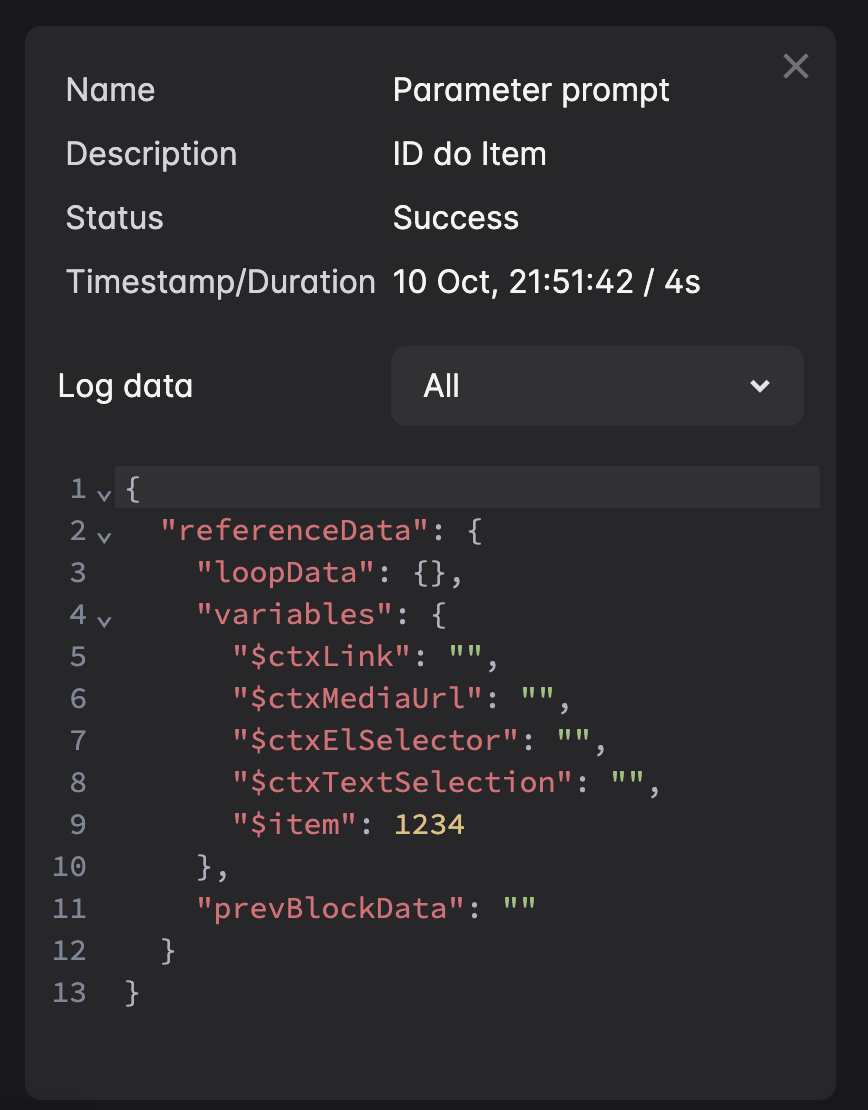Viewport: 868px width, 1110px height.
Task: Click line number 9 in the gutter
Action: pos(77,823)
